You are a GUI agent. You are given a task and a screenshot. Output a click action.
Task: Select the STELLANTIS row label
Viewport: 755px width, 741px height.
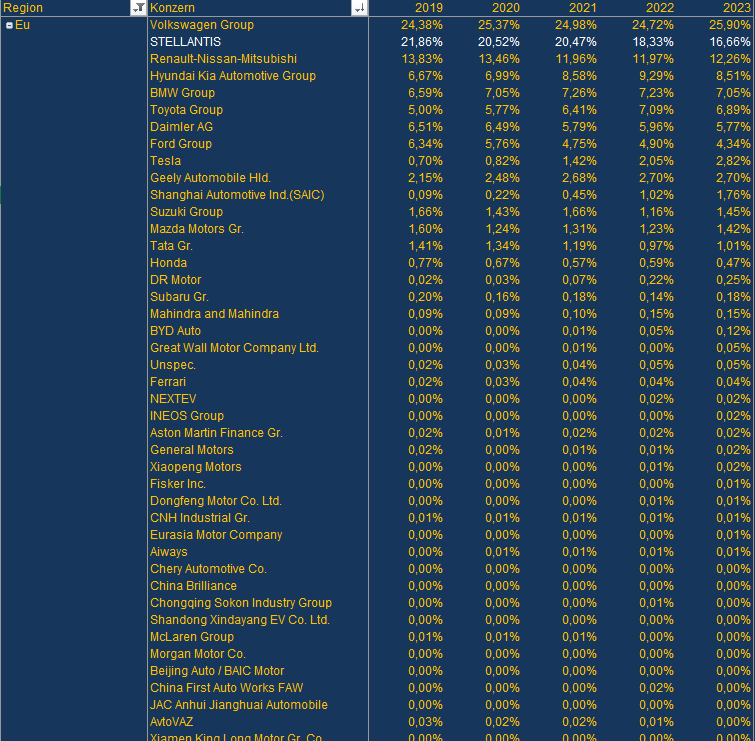185,42
